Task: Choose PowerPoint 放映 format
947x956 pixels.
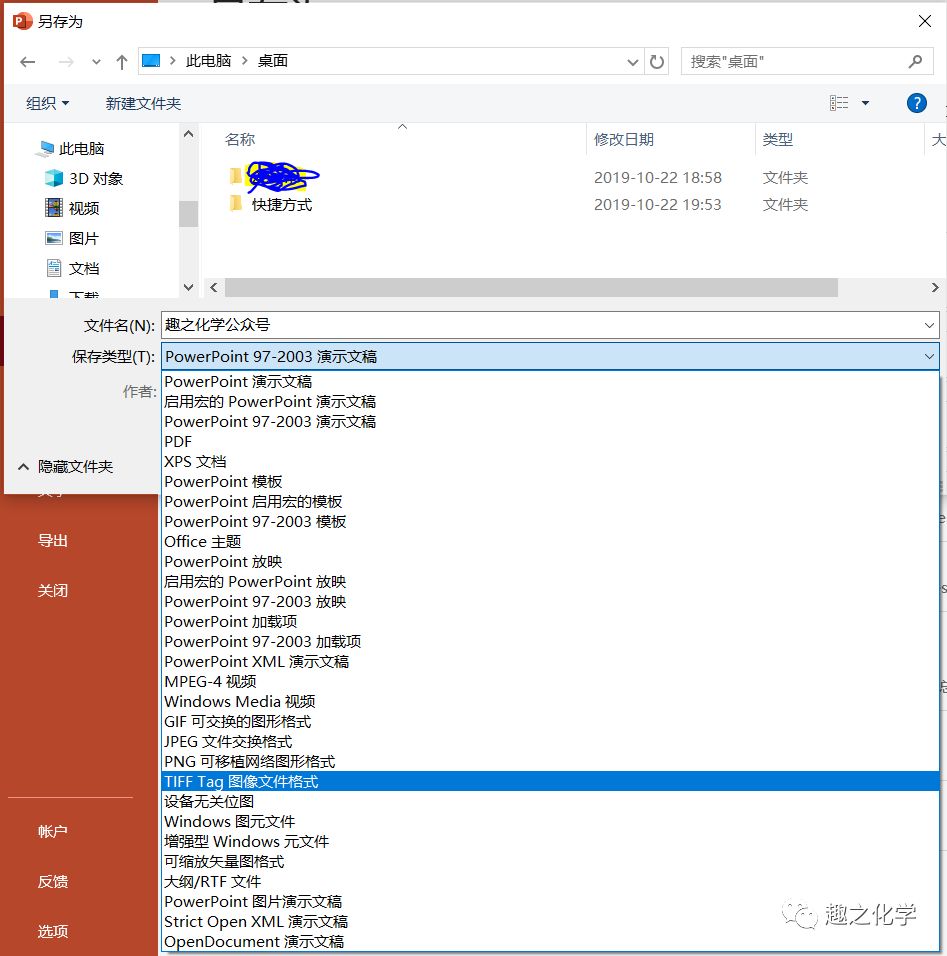Action: pos(551,562)
